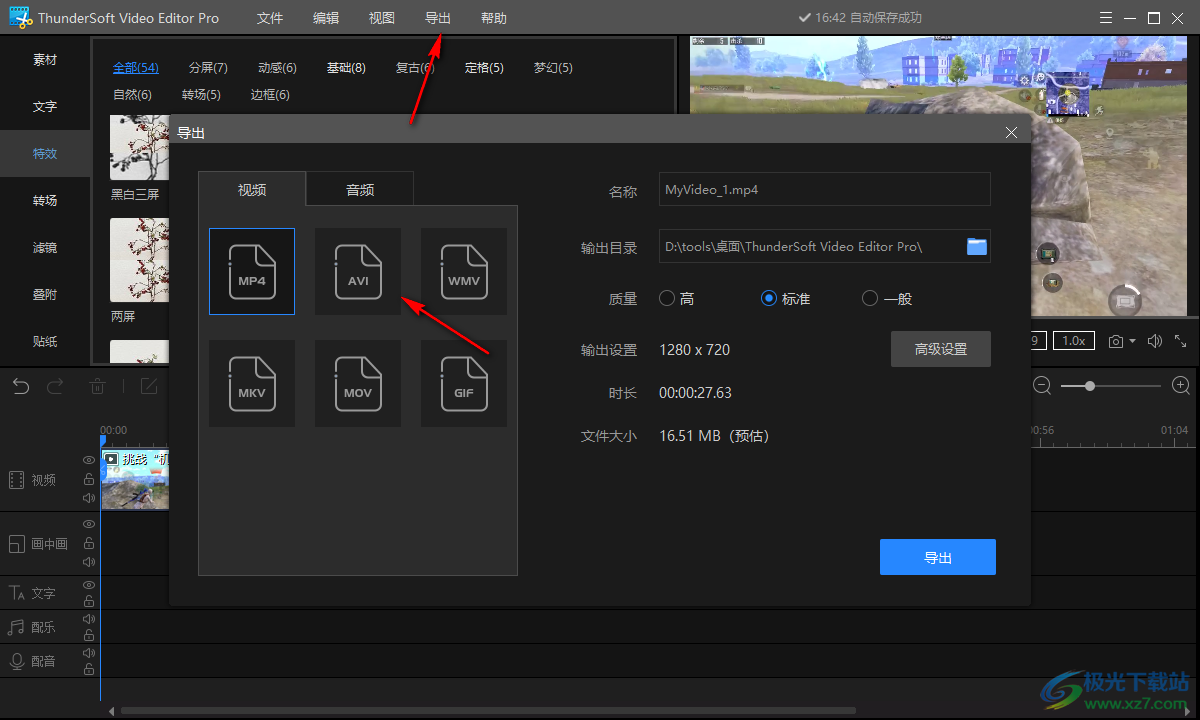Open the 转场 sidebar section
The width and height of the screenshot is (1200, 720).
pos(45,201)
